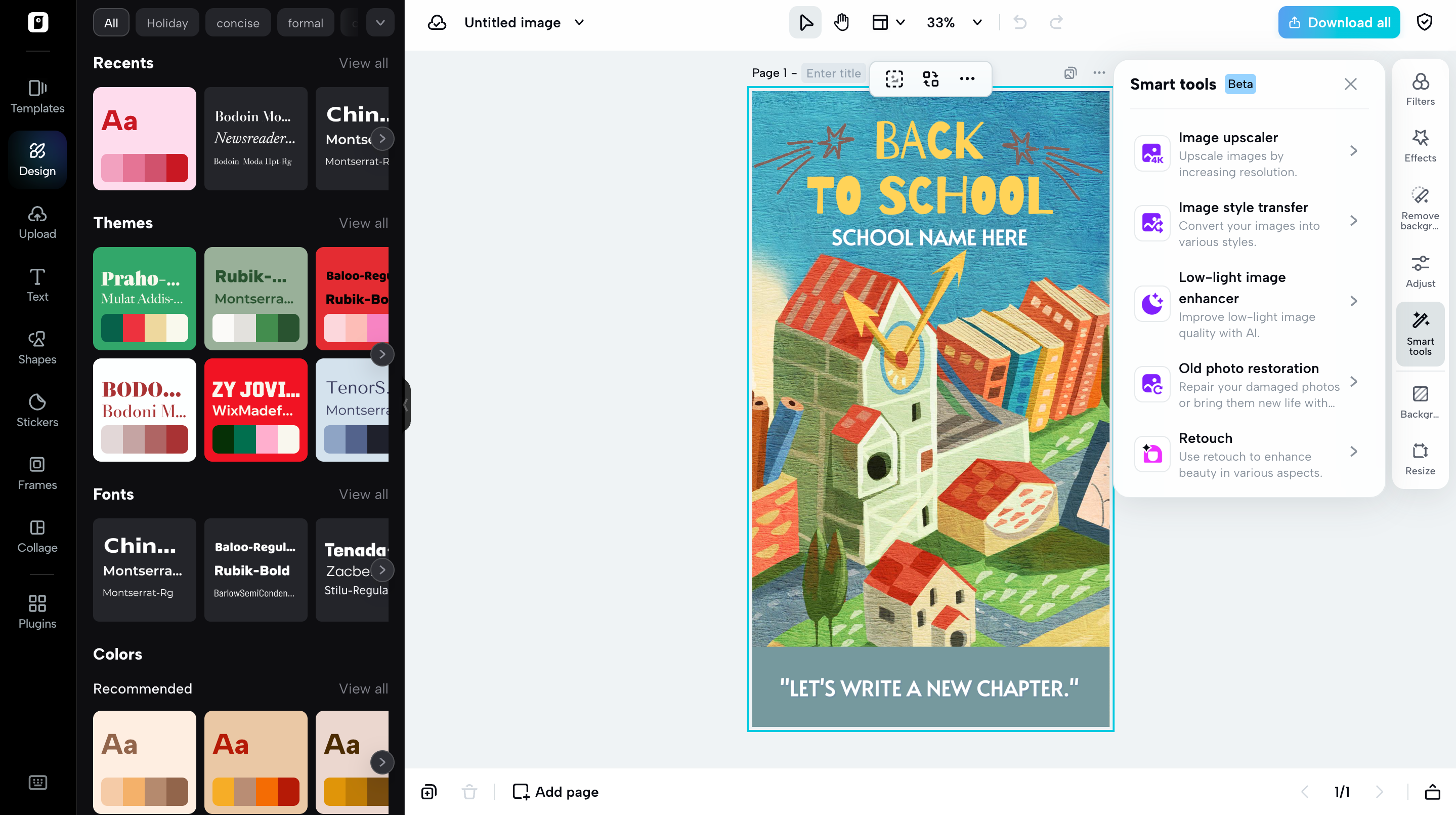1456x815 pixels.
Task: Click the undo arrow
Action: click(x=1019, y=23)
